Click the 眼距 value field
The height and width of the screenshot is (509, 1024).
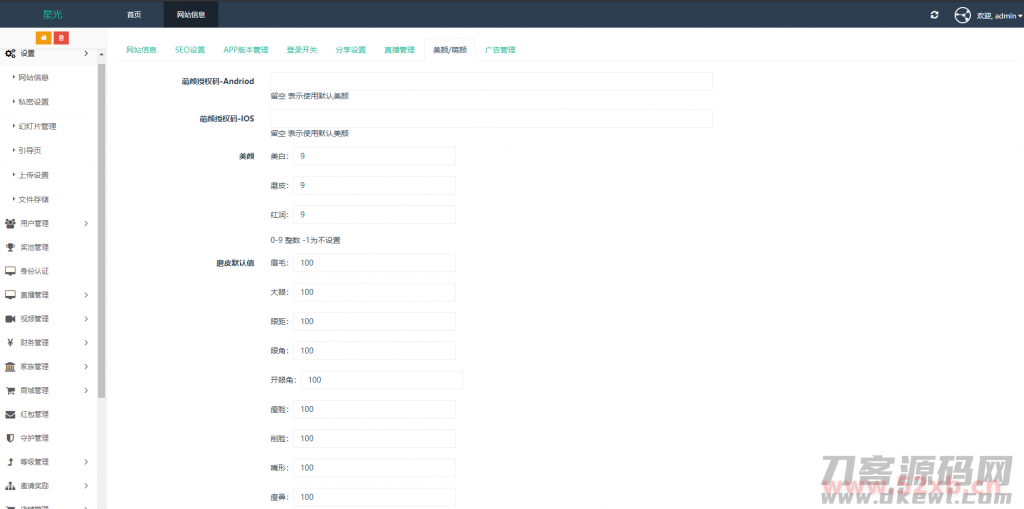click(x=374, y=321)
